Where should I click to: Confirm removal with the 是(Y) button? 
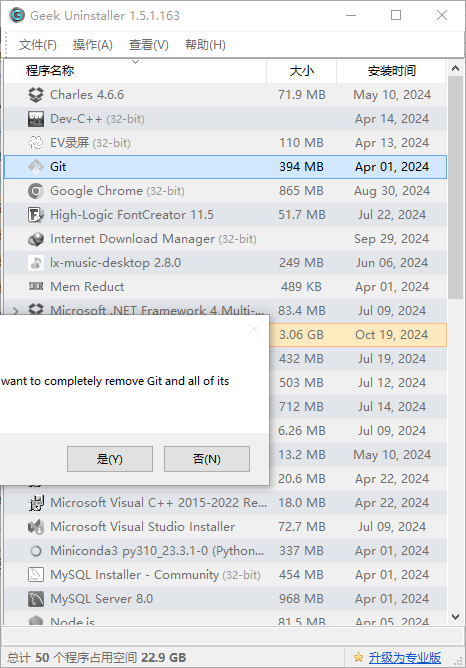(x=110, y=459)
